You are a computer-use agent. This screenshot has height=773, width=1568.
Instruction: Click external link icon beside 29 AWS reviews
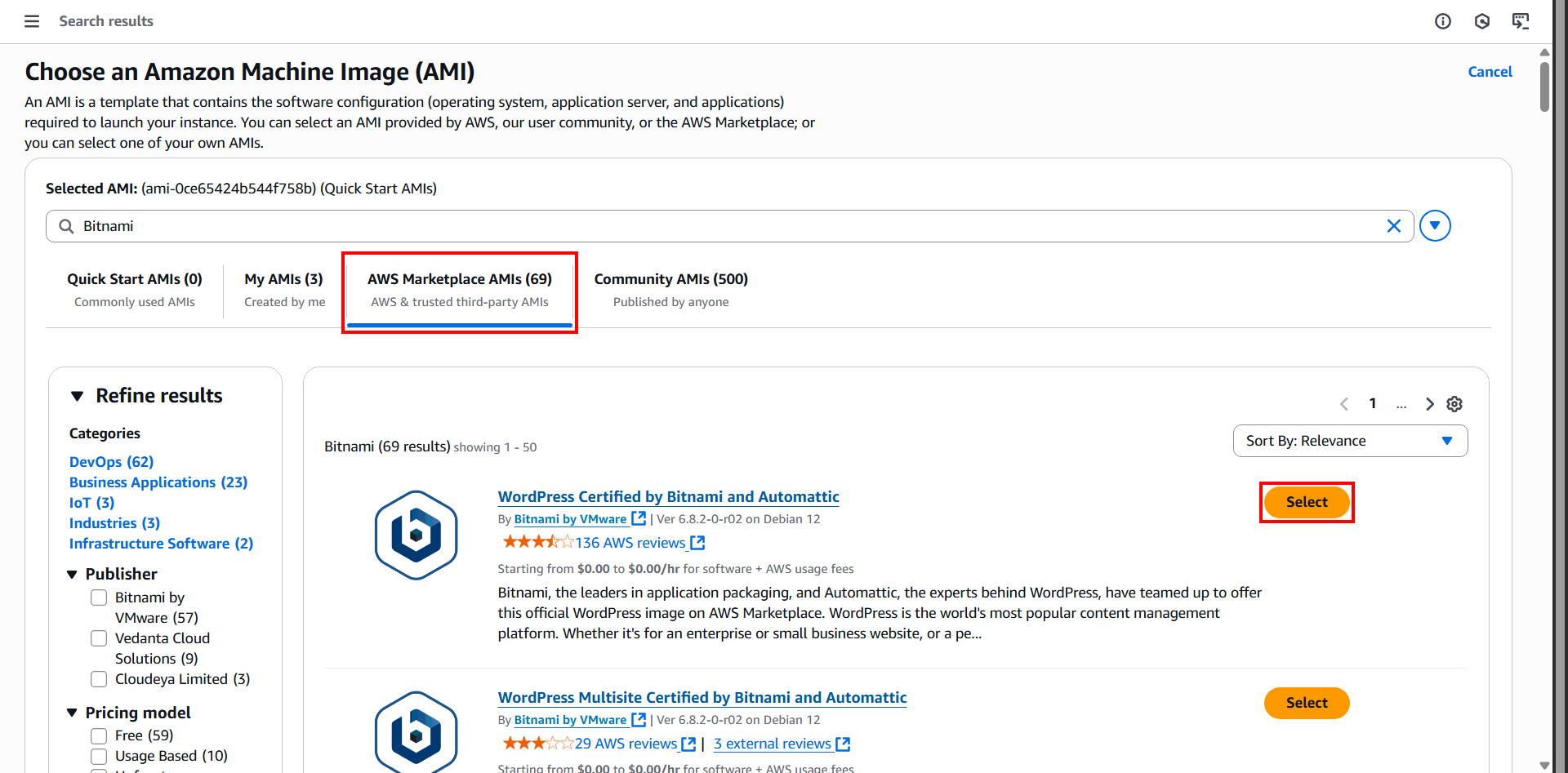(x=688, y=744)
